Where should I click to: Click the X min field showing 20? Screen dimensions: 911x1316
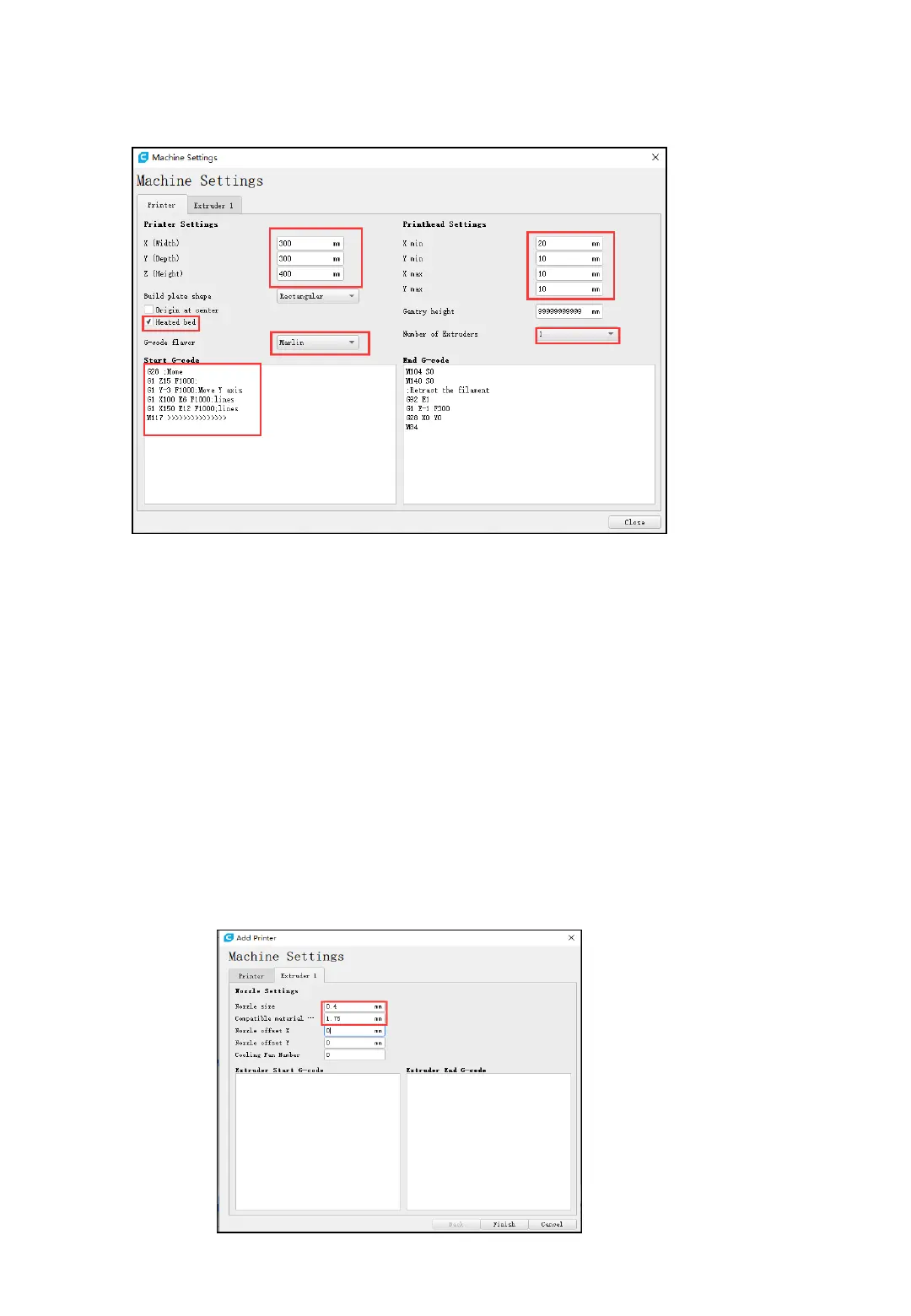click(569, 243)
